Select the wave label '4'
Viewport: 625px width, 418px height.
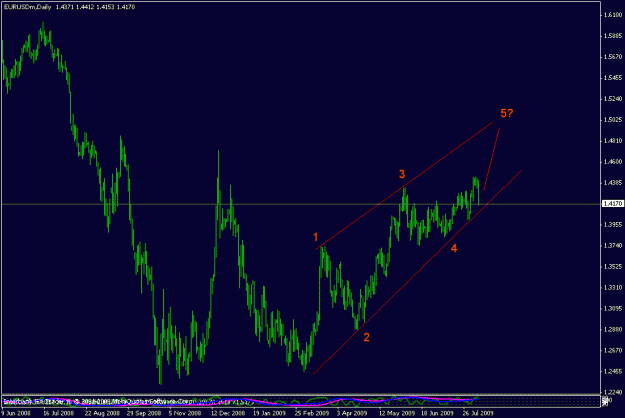point(454,248)
